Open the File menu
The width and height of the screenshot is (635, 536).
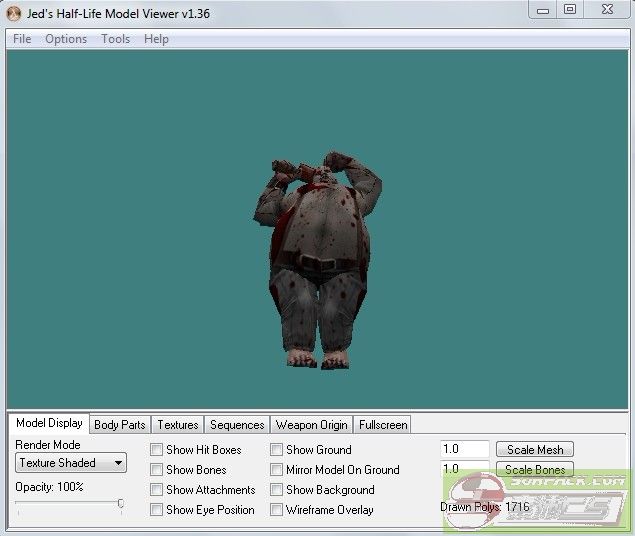click(22, 39)
